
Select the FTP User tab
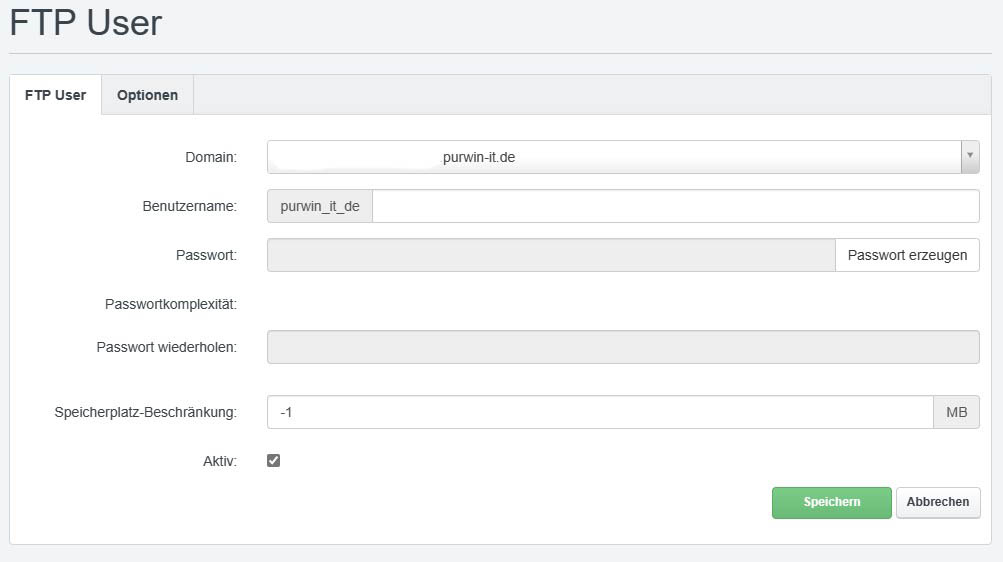coord(56,95)
